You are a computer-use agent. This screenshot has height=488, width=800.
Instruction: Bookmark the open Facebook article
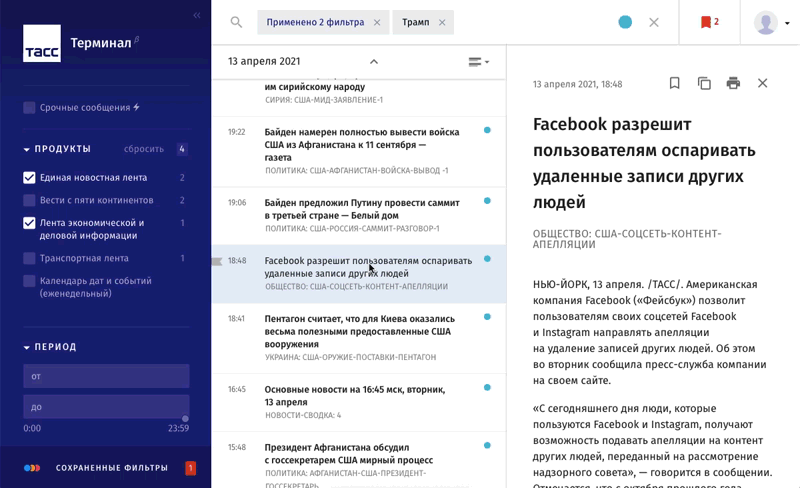pyautogui.click(x=674, y=83)
